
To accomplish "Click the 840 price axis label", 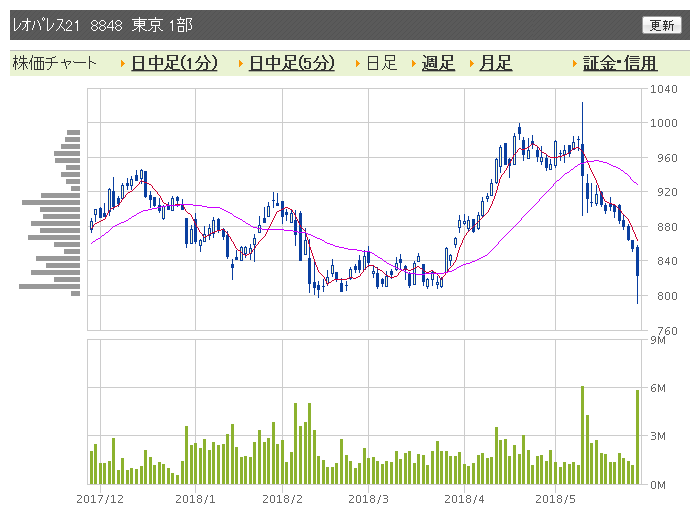I will pyautogui.click(x=667, y=261).
